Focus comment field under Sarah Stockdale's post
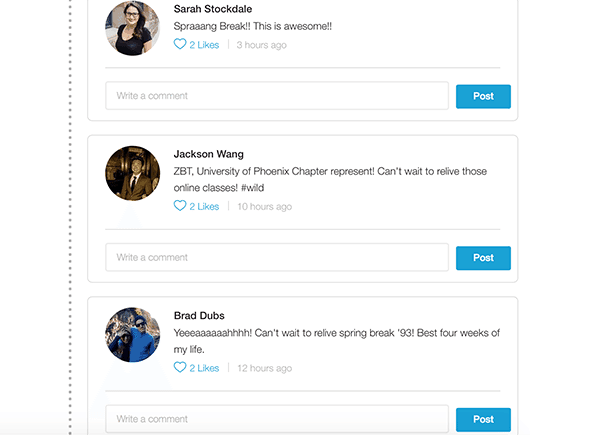Image resolution: width=600 pixels, height=435 pixels. tap(277, 96)
